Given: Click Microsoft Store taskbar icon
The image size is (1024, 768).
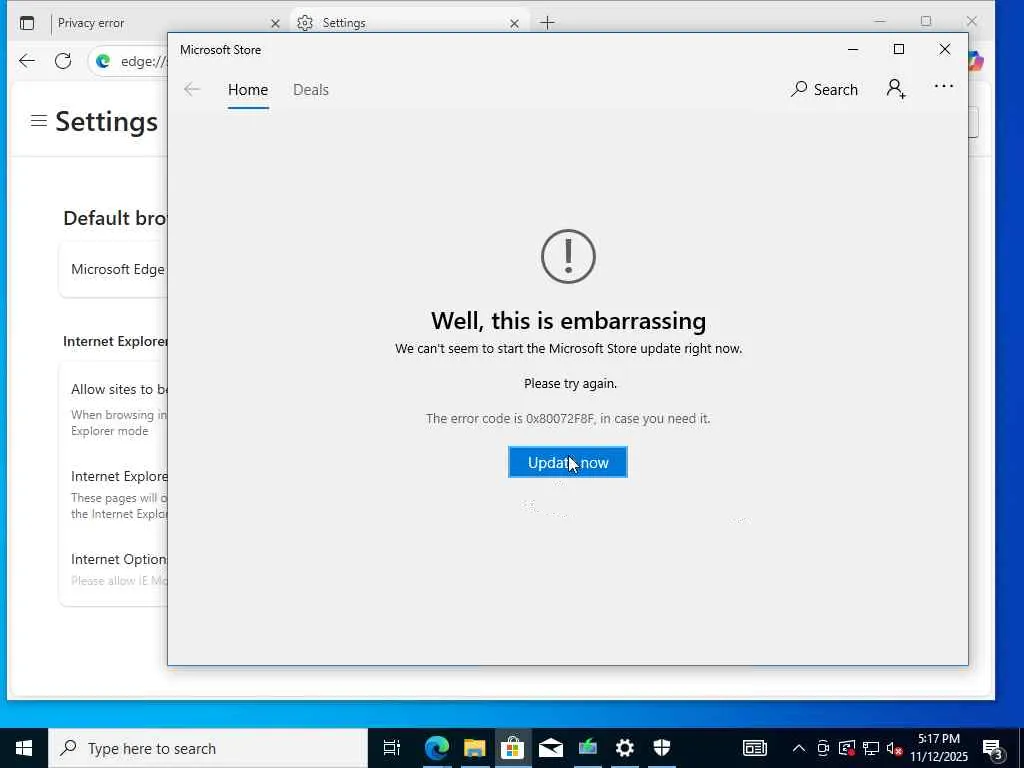Looking at the screenshot, I should tap(513, 748).
